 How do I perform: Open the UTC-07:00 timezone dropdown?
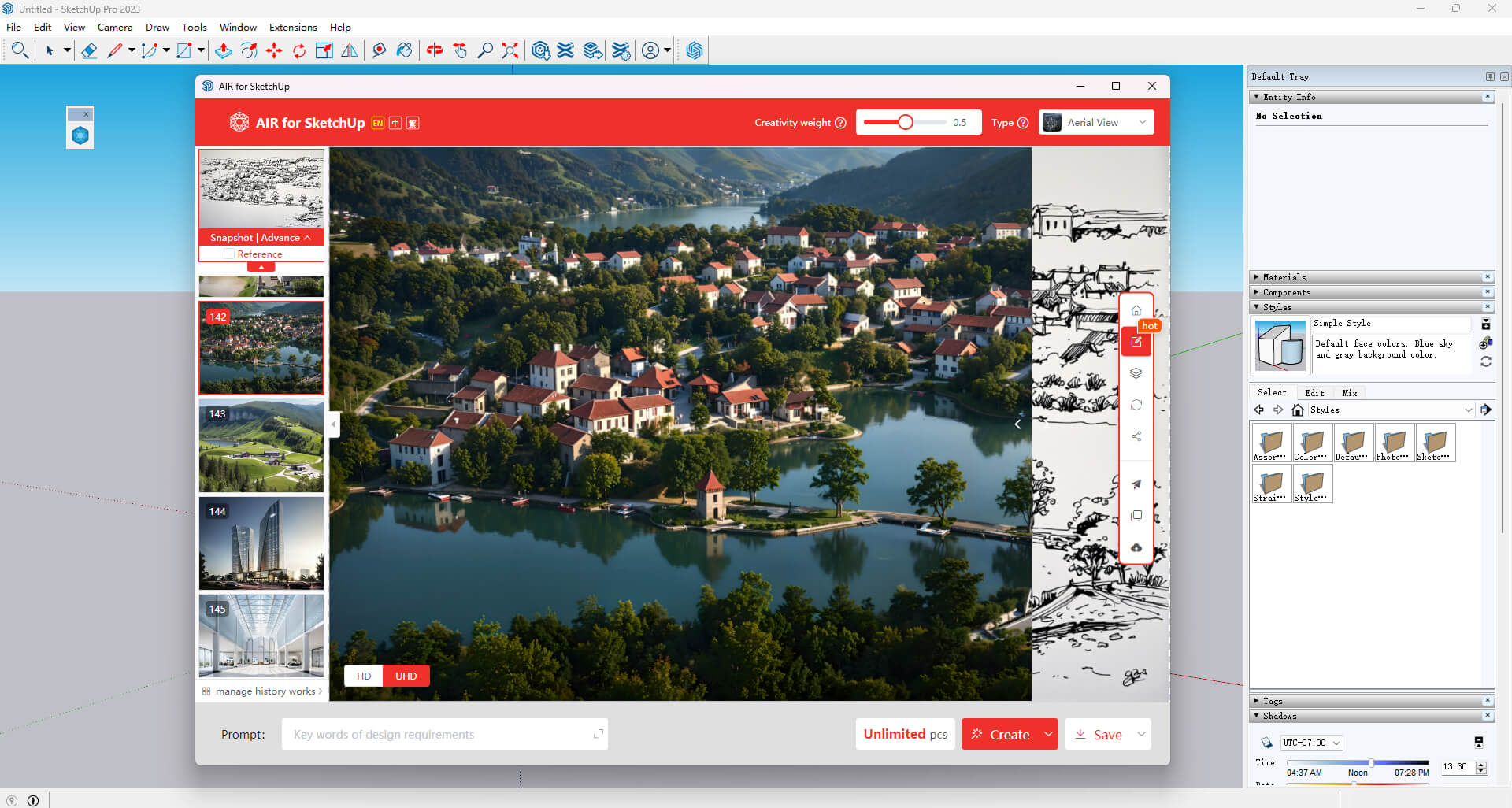click(1311, 743)
